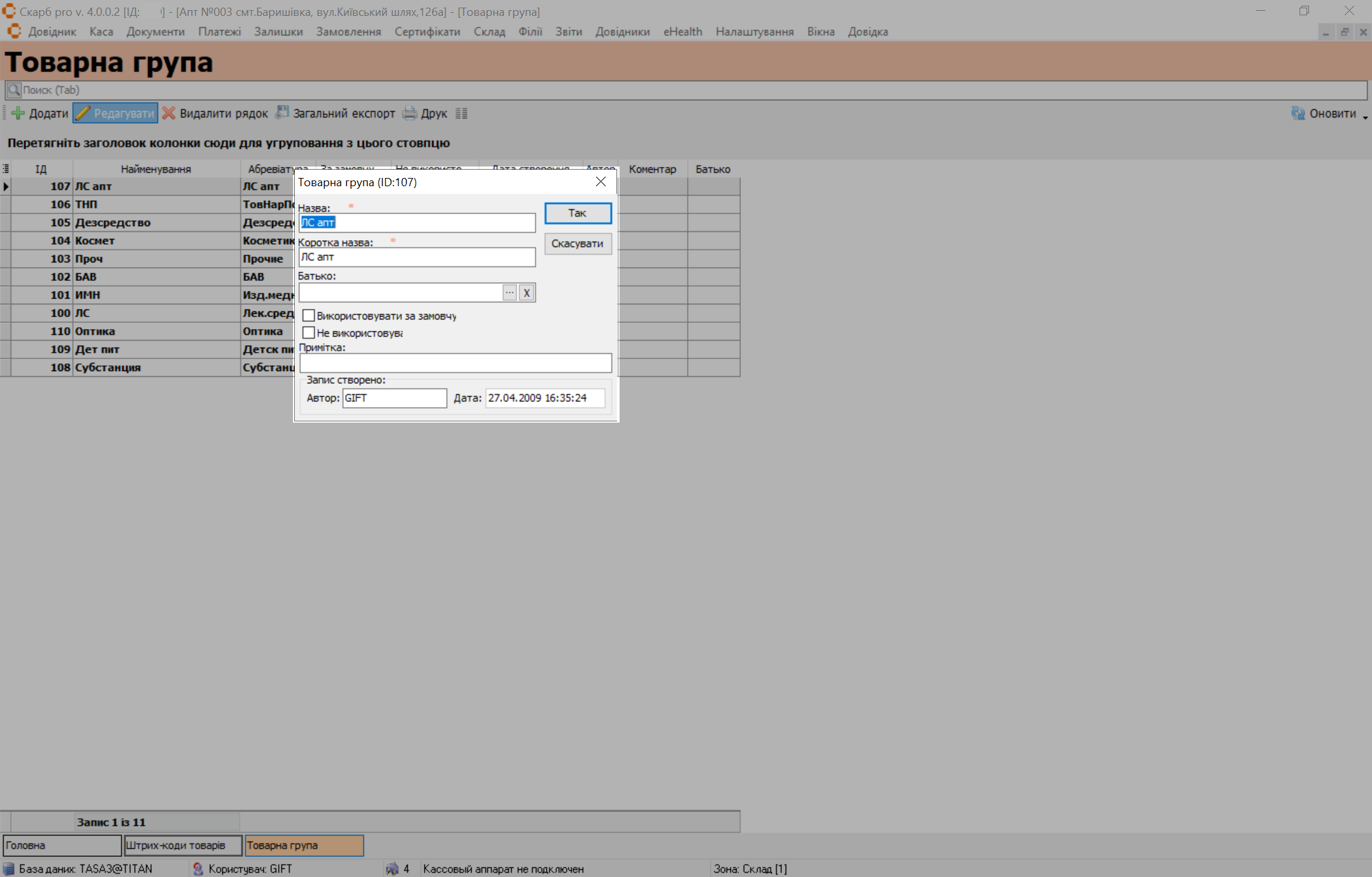This screenshot has height=877, width=1372.
Task: Click the green plus Додати icon
Action: [18, 113]
